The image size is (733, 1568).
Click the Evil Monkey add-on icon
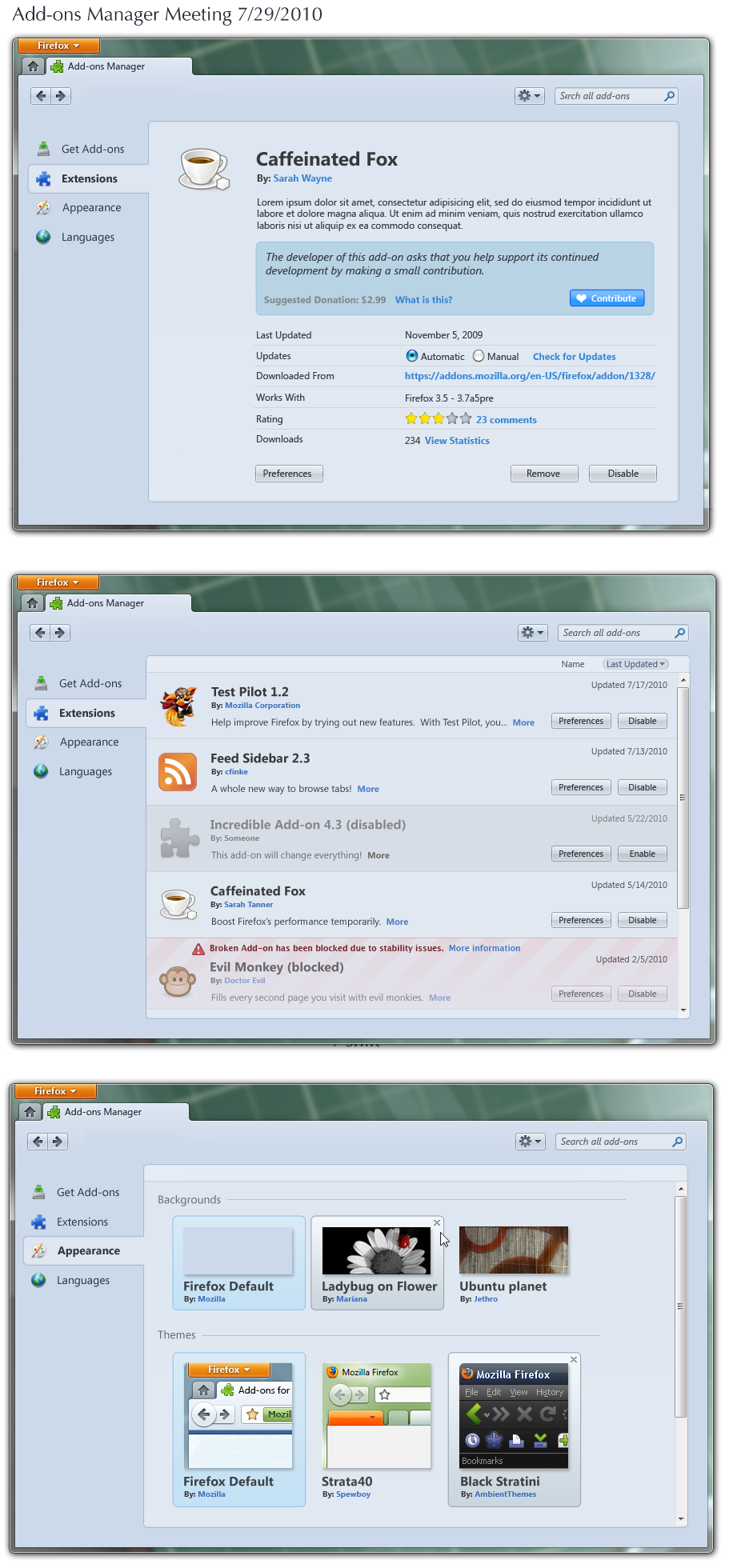(x=178, y=981)
